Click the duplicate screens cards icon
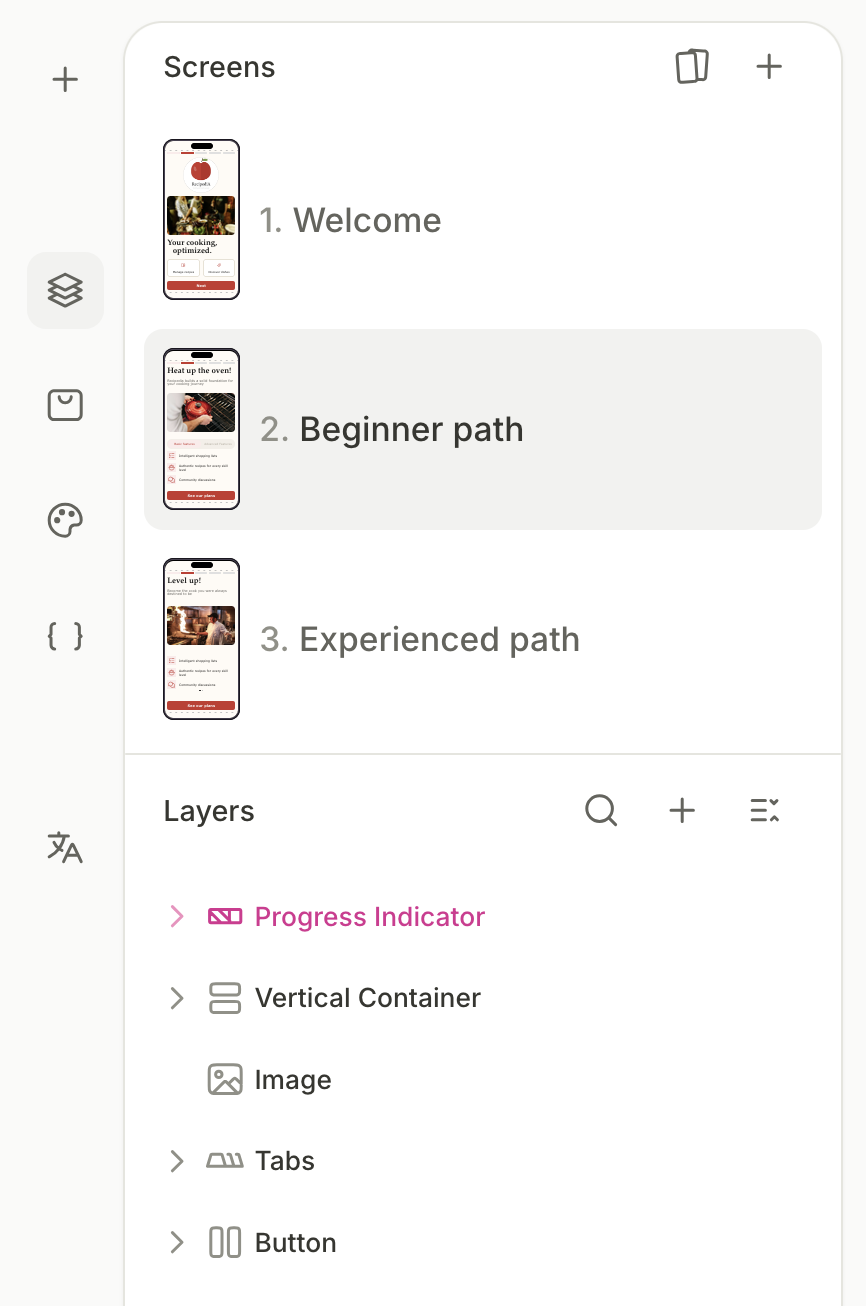Viewport: 866px width, 1306px height. point(692,67)
